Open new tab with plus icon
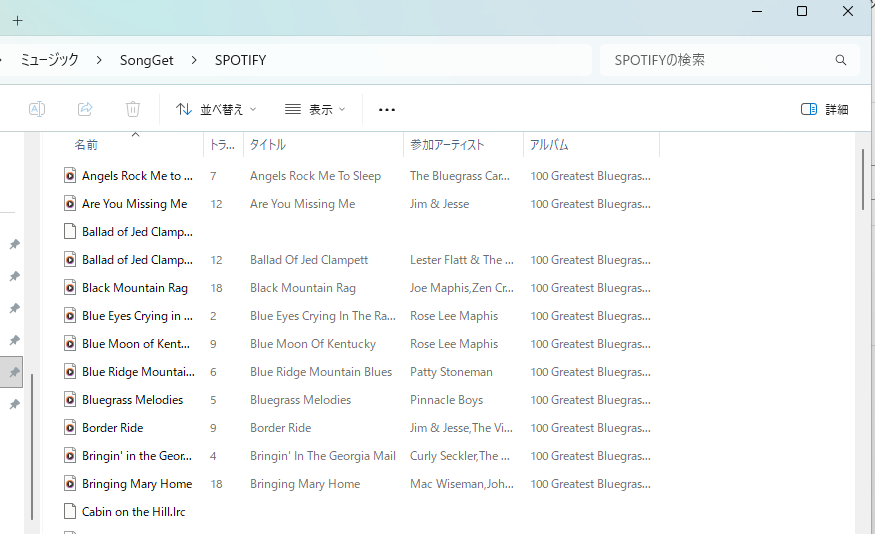The width and height of the screenshot is (875, 534). (17, 20)
